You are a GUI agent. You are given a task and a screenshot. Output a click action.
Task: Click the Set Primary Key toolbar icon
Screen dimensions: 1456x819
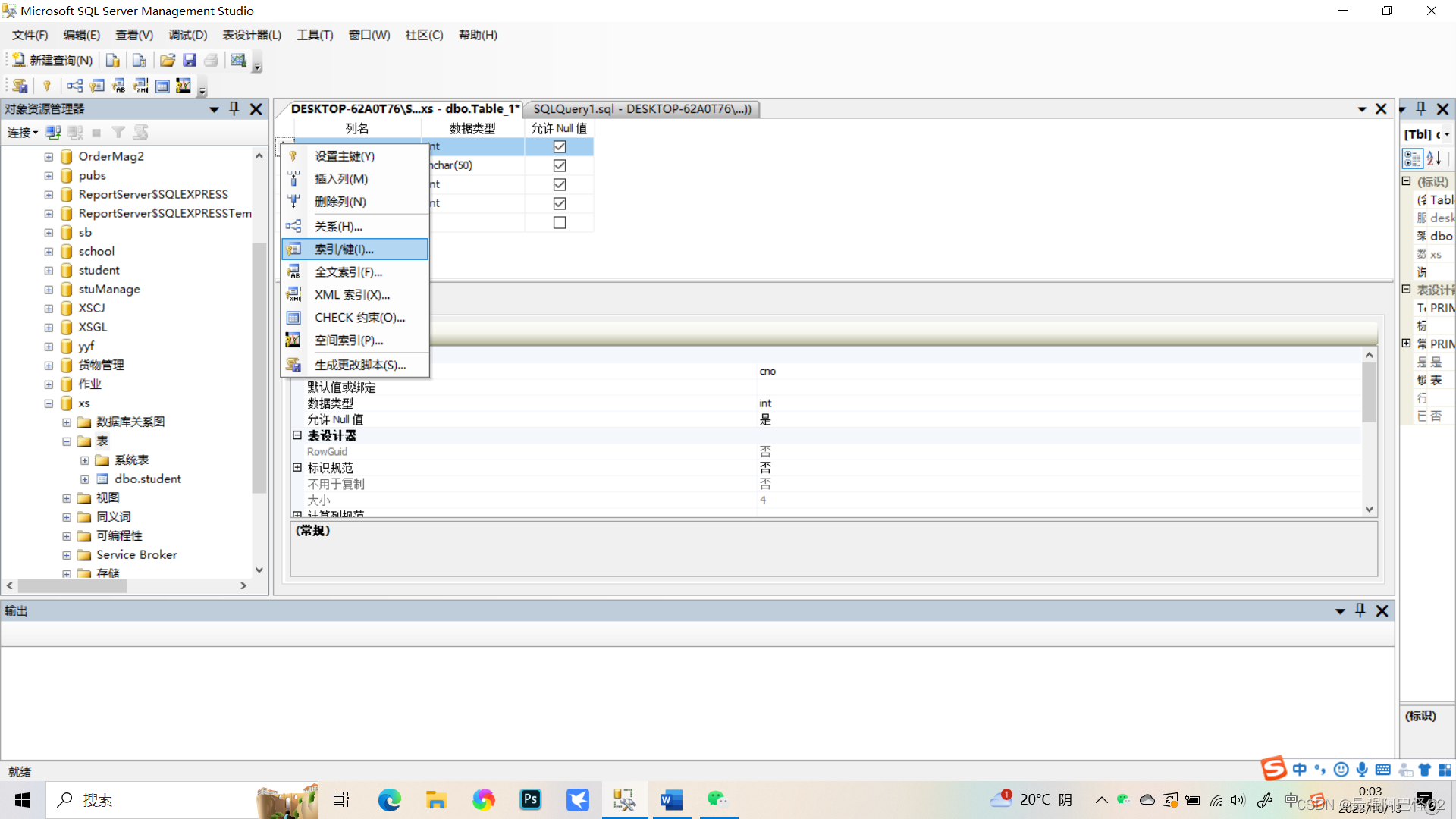point(47,86)
